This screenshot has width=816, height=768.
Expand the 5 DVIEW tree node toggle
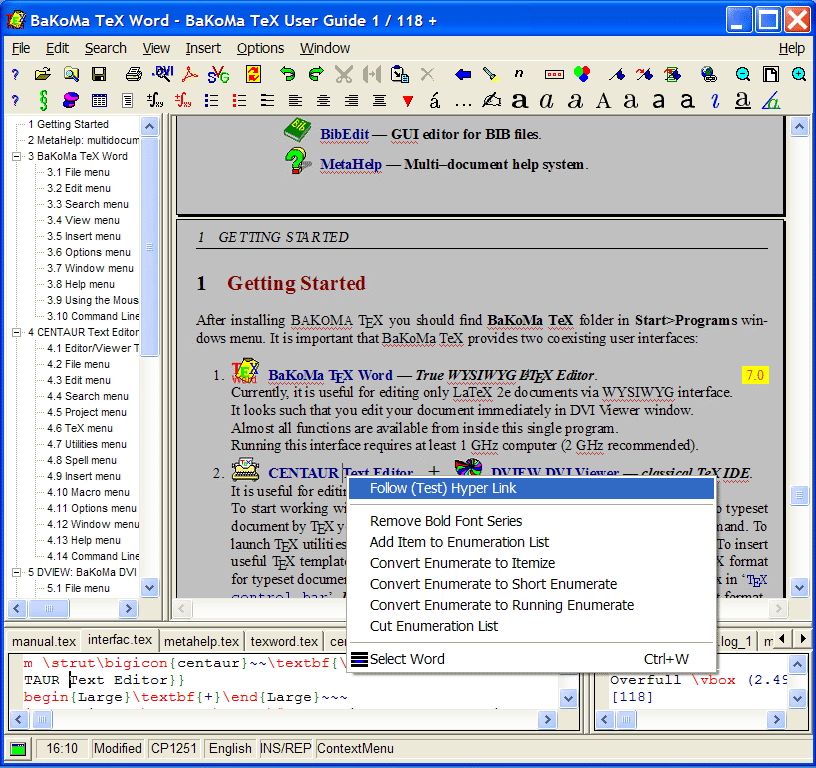(x=17, y=572)
